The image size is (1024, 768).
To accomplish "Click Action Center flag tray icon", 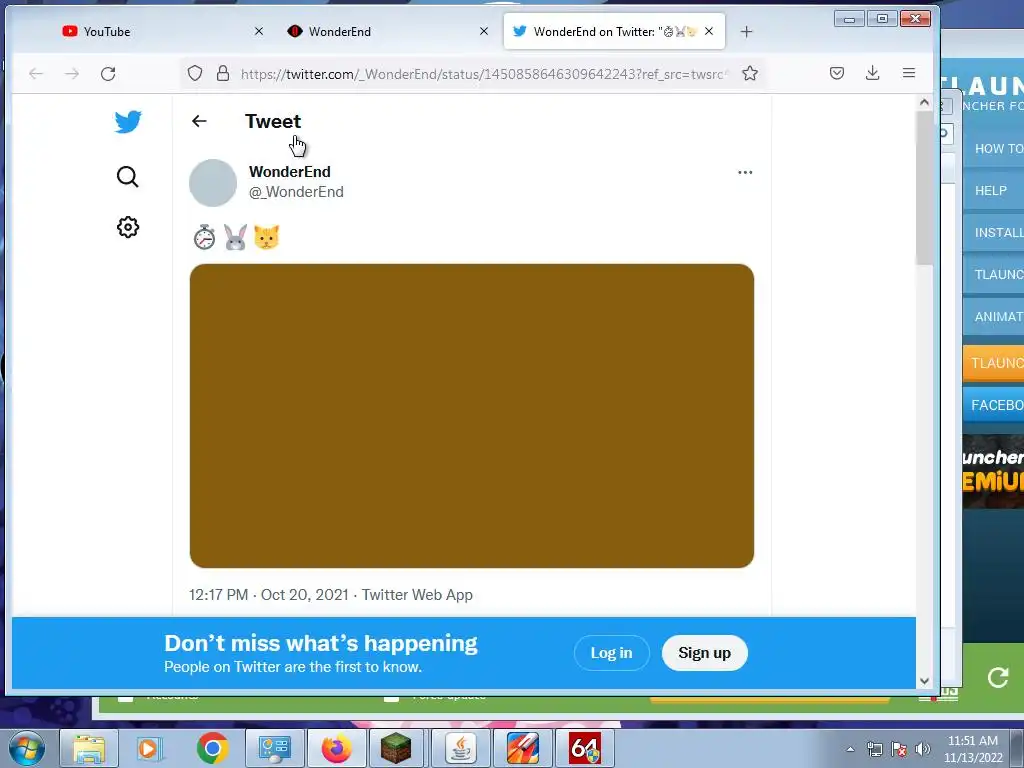I will [x=899, y=749].
